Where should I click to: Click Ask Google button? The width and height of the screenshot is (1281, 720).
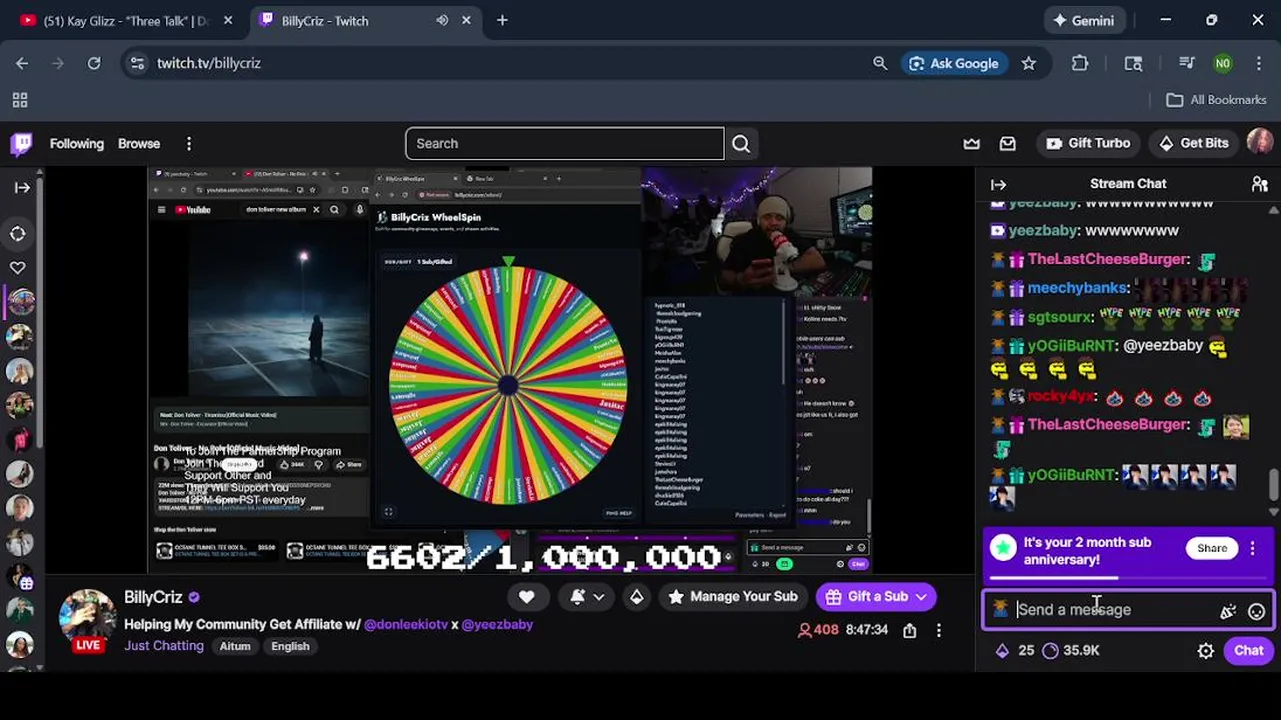click(x=953, y=63)
